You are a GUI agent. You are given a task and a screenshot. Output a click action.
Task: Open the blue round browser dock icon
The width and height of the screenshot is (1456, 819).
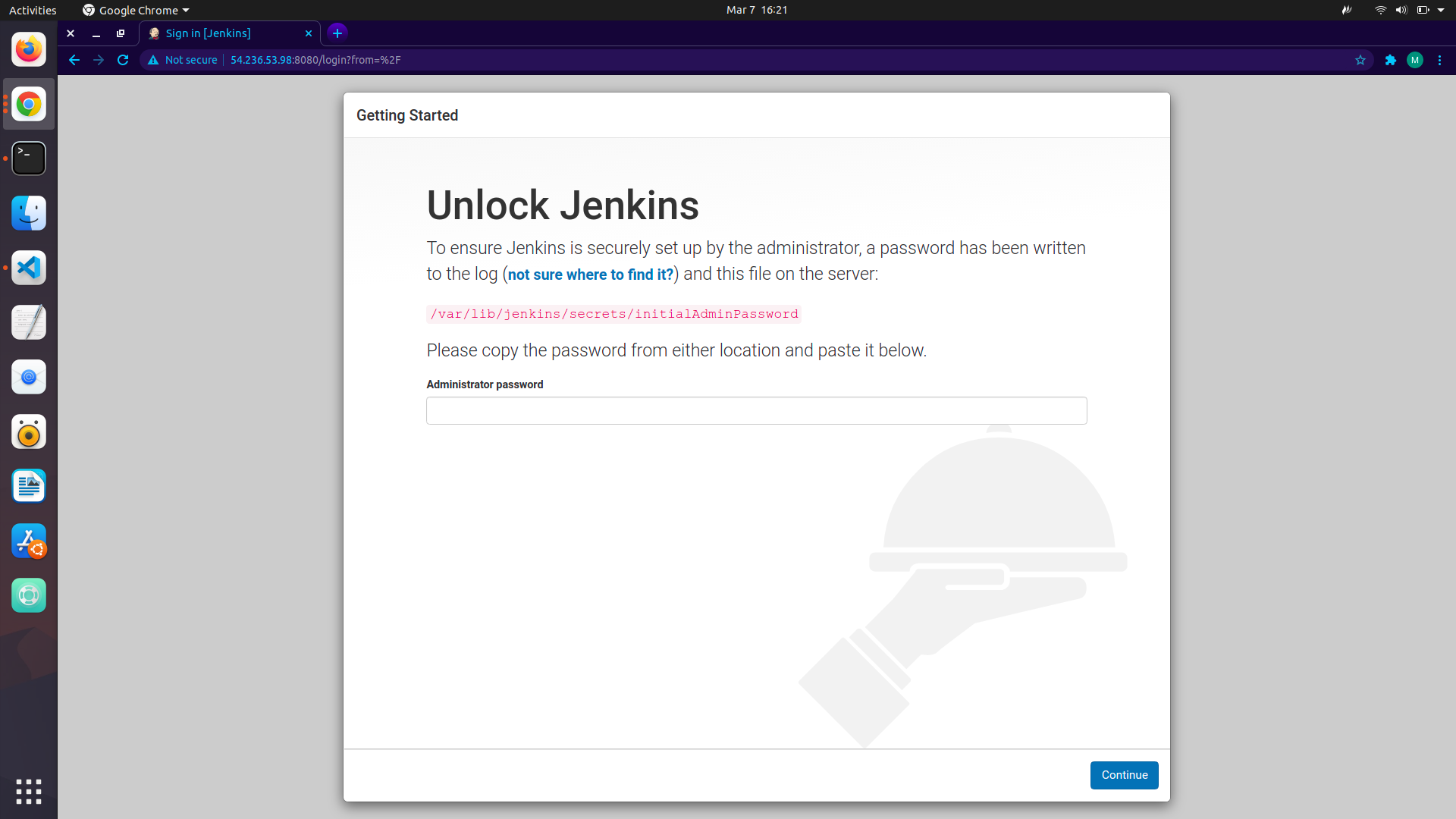[x=29, y=377]
